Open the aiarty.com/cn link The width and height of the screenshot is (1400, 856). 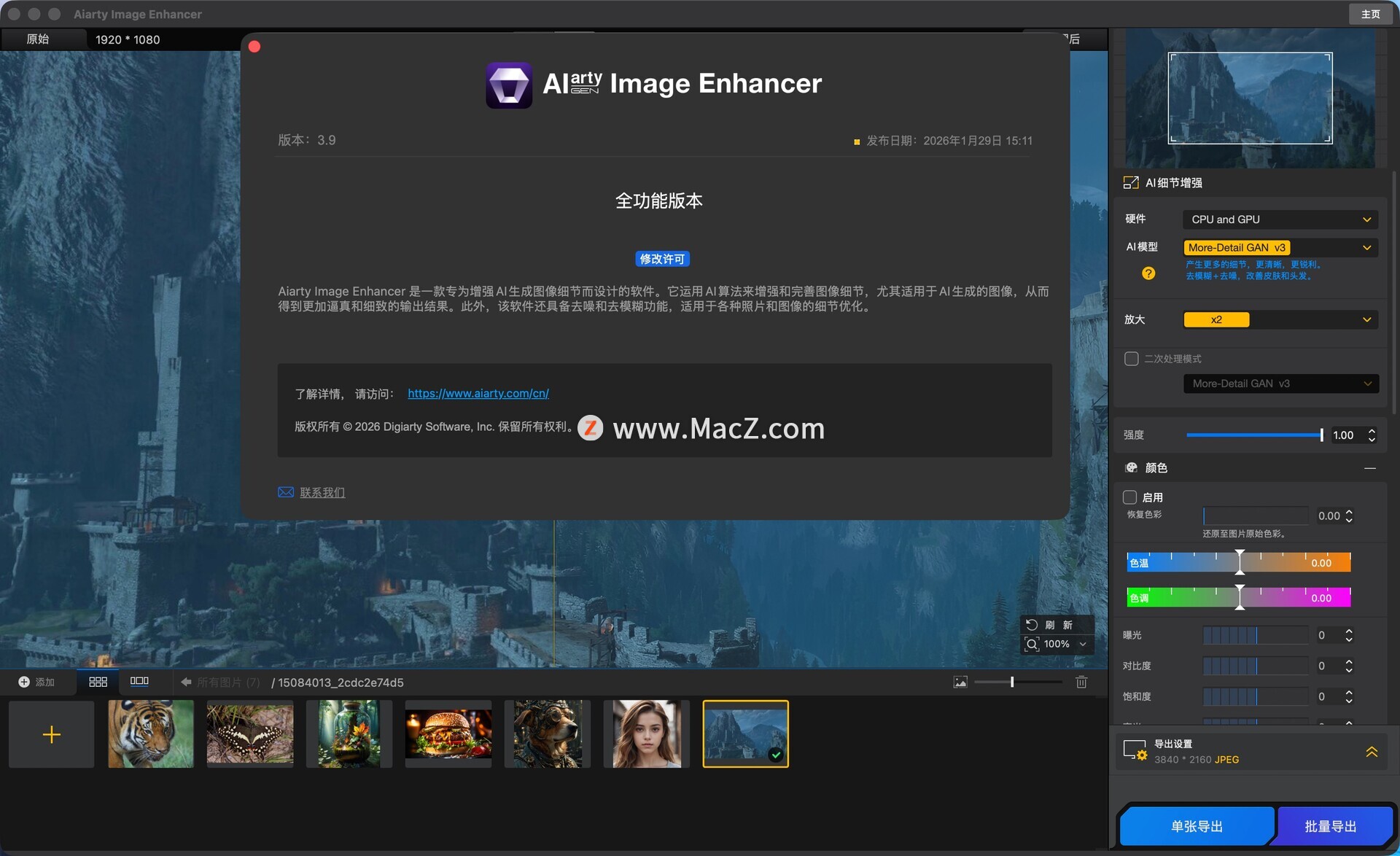pos(478,393)
